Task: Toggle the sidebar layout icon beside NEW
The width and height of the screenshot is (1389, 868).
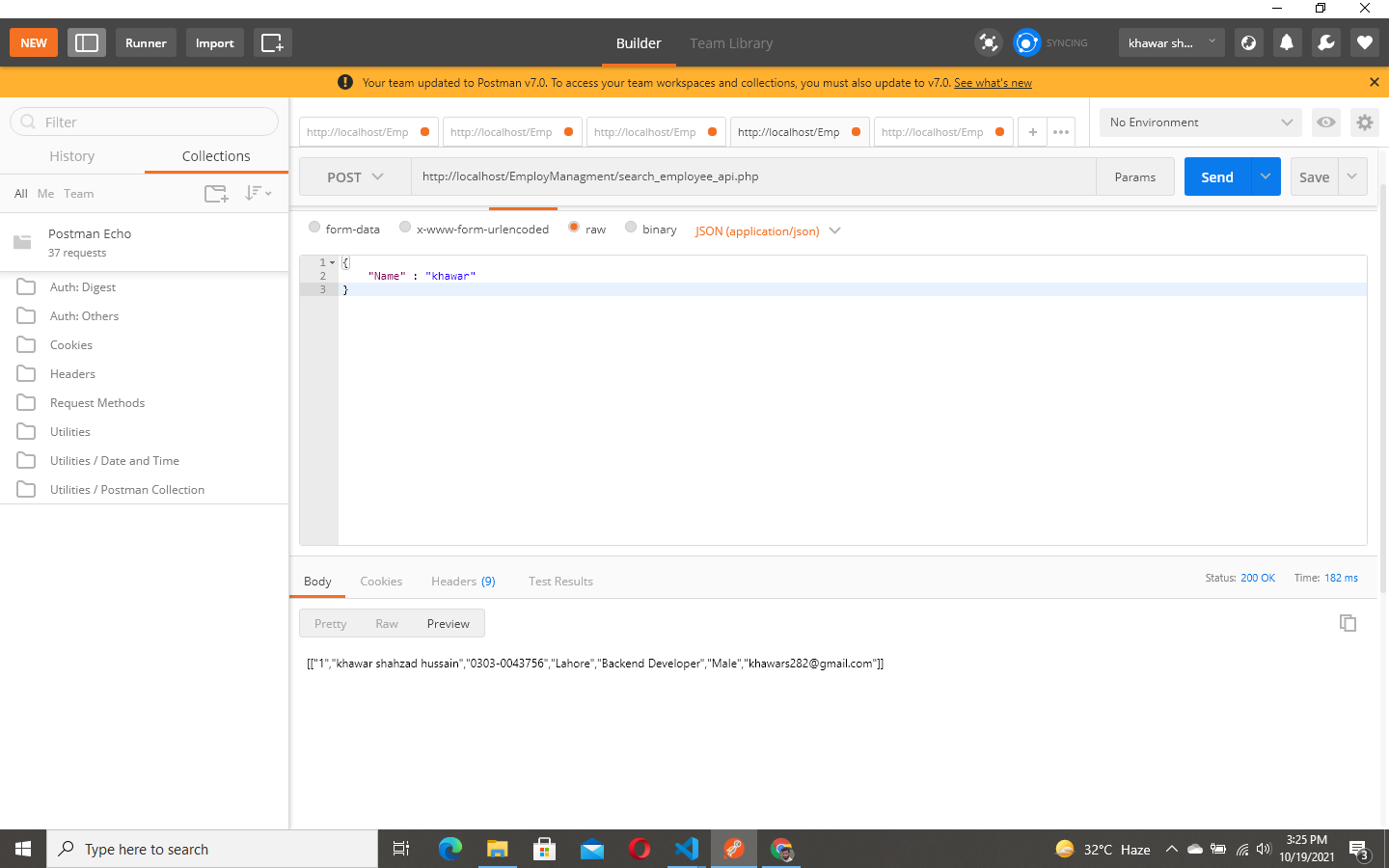Action: click(86, 42)
